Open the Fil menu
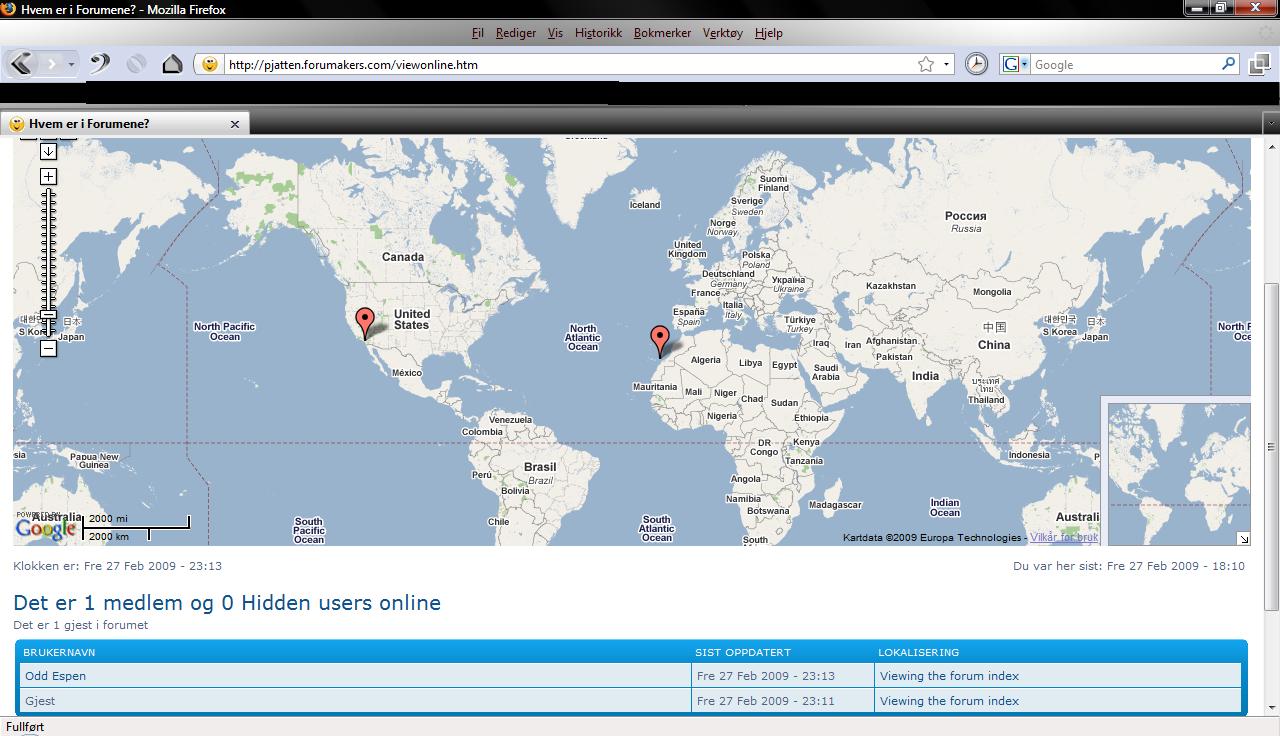Viewport: 1280px width, 736px height. (477, 33)
